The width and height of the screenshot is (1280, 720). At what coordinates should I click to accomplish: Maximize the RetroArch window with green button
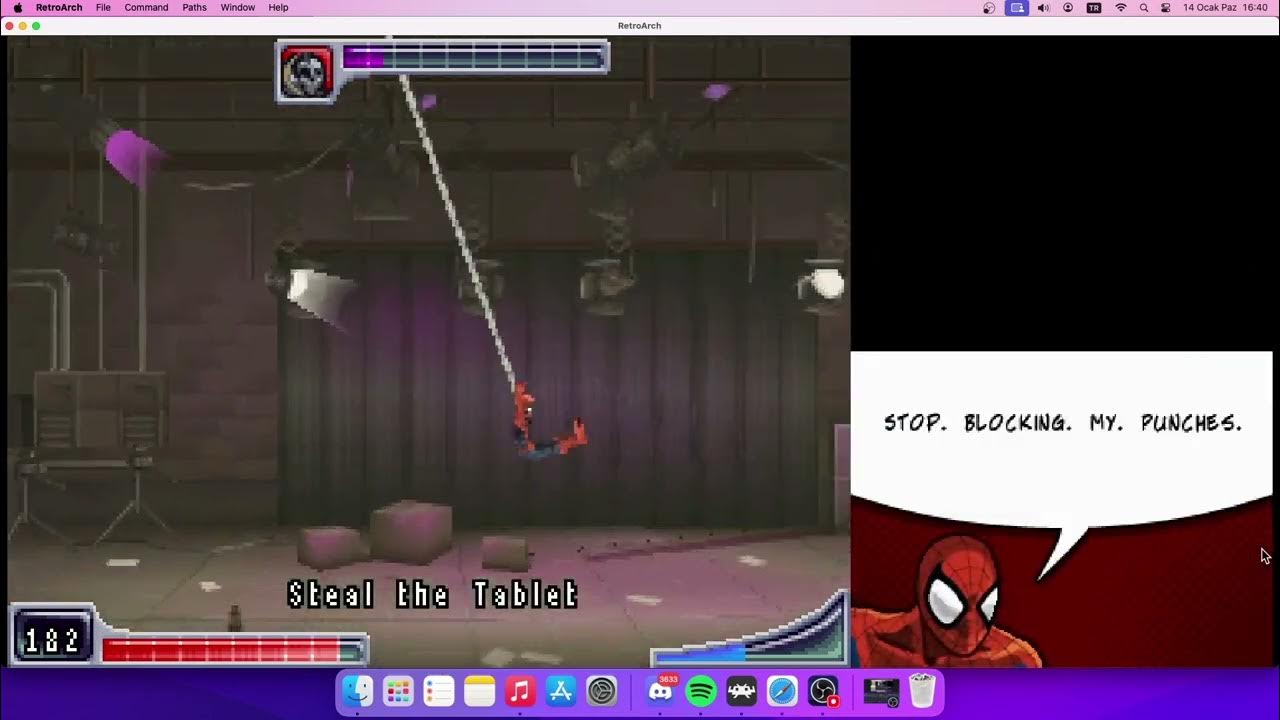tap(36, 26)
